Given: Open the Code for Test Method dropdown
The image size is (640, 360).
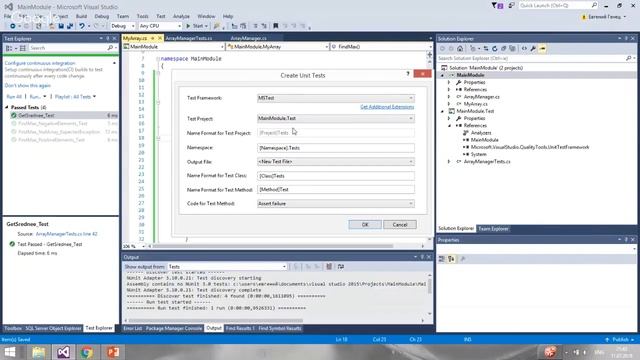Looking at the screenshot, I should (x=336, y=203).
